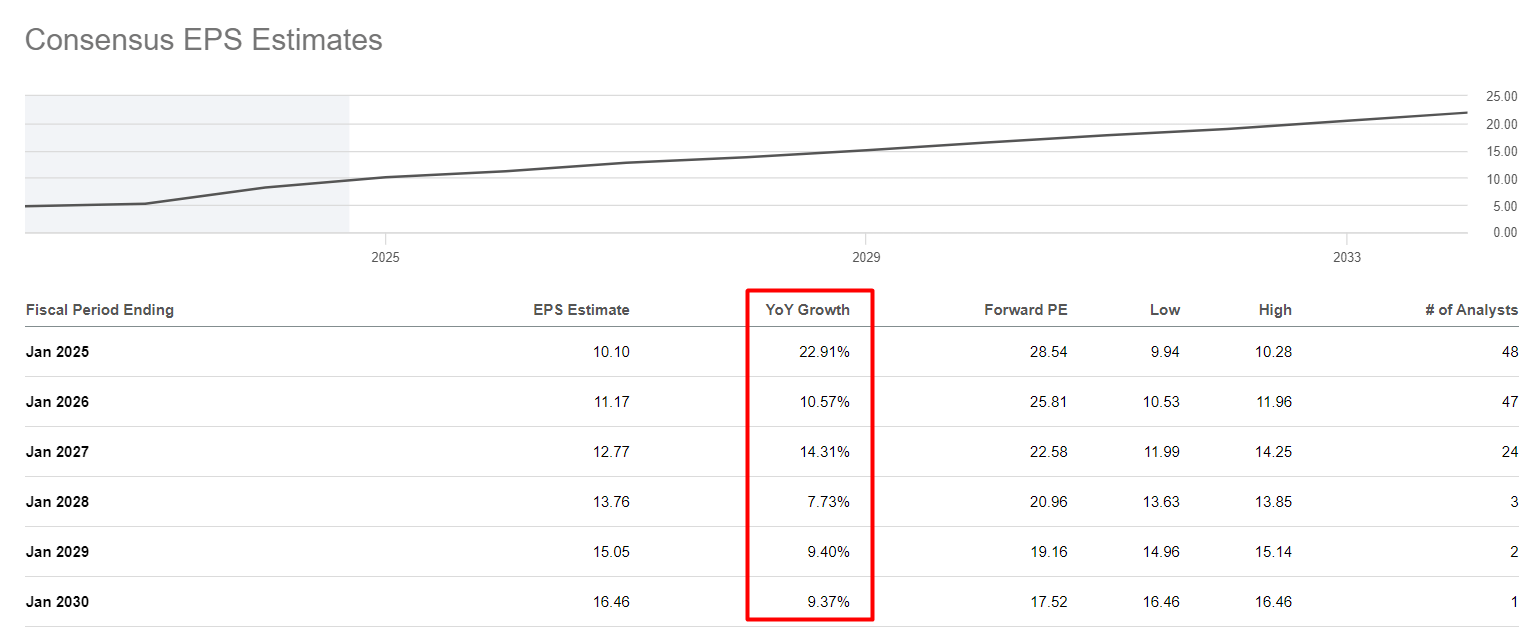Click the Consensus EPS Estimates heading
Viewport: 1539px width, 630px height.
(x=203, y=40)
